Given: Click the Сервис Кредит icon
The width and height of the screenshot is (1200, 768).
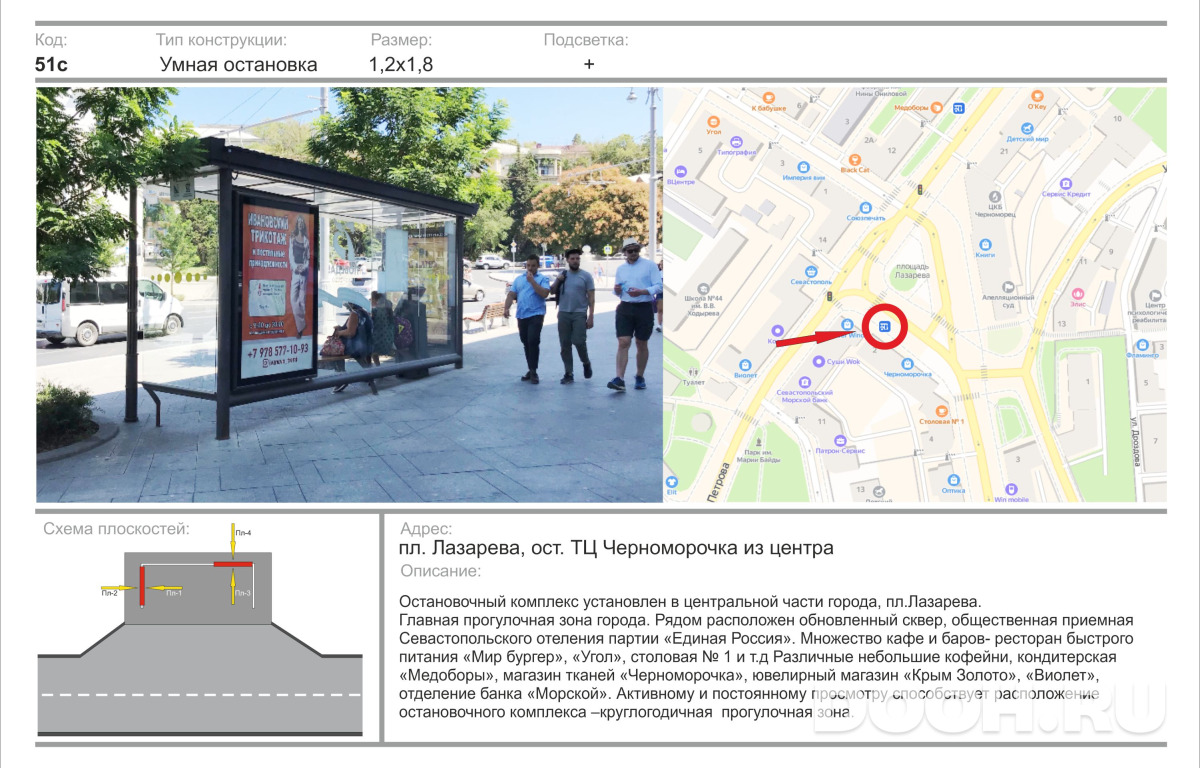Looking at the screenshot, I should [x=1065, y=184].
